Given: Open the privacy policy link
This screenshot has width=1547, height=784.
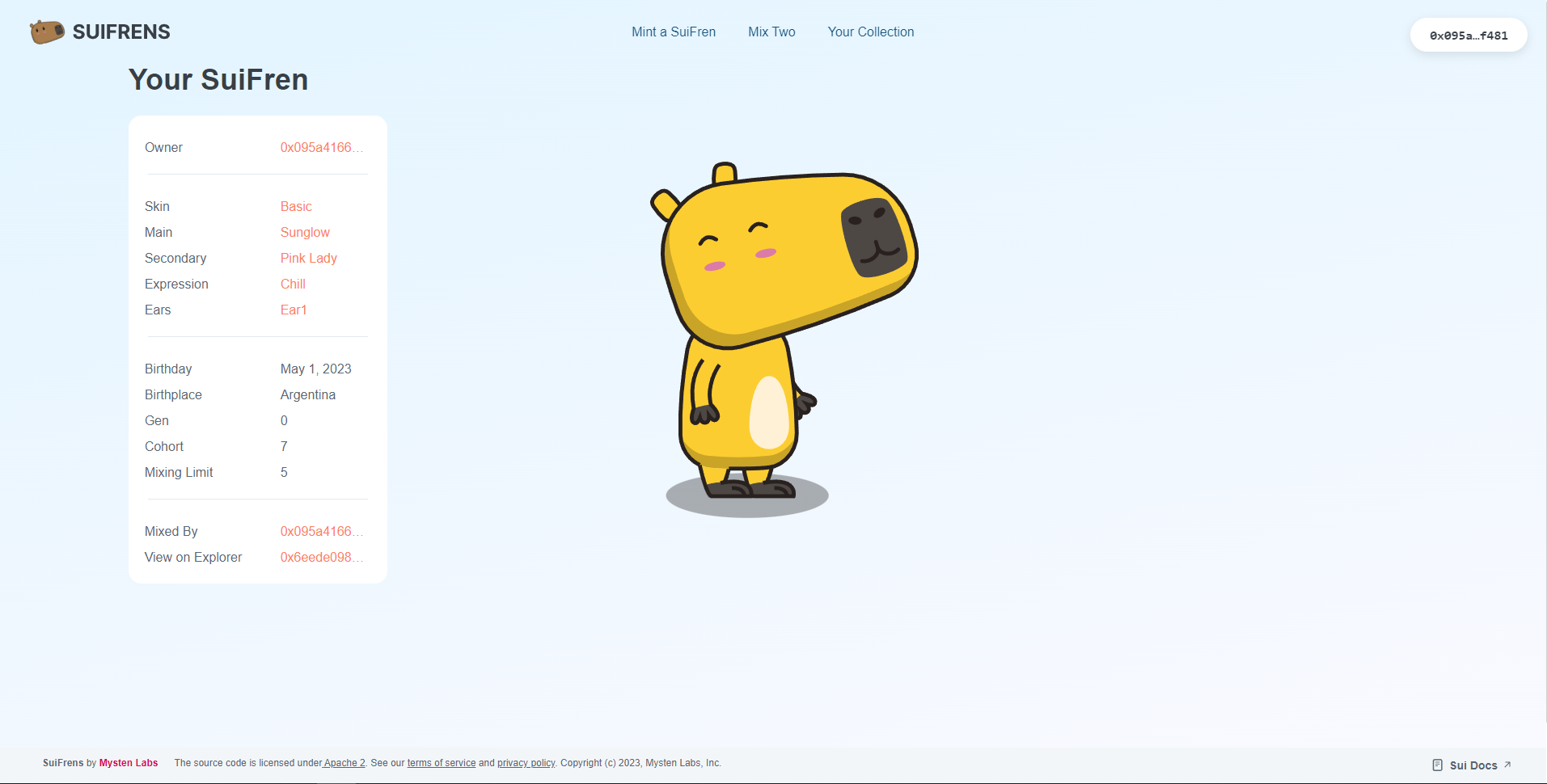Looking at the screenshot, I should 526,763.
